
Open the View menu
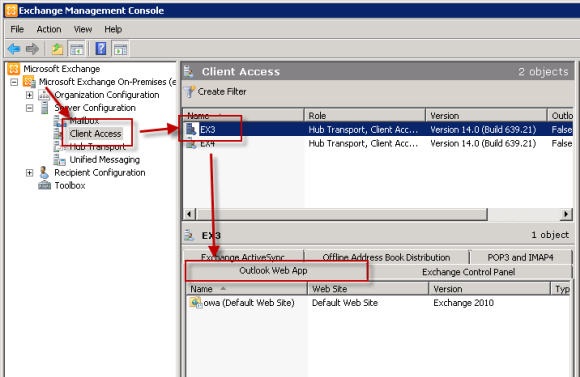coord(83,29)
